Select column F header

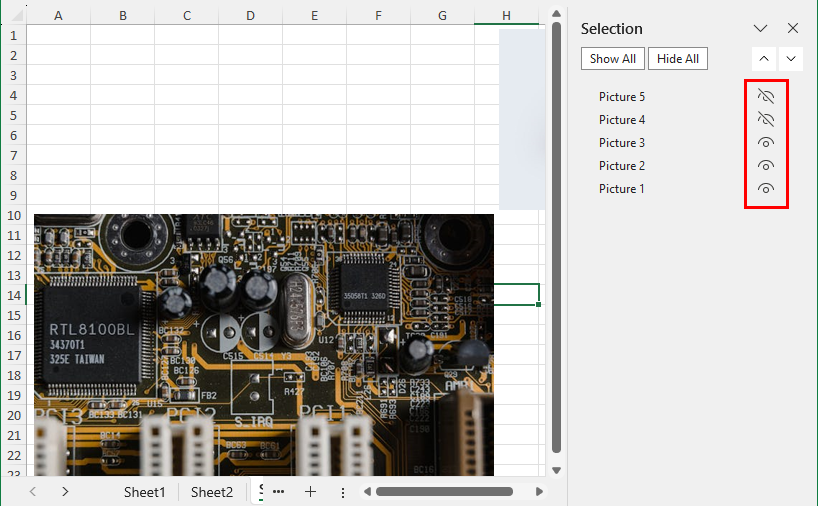coord(378,16)
